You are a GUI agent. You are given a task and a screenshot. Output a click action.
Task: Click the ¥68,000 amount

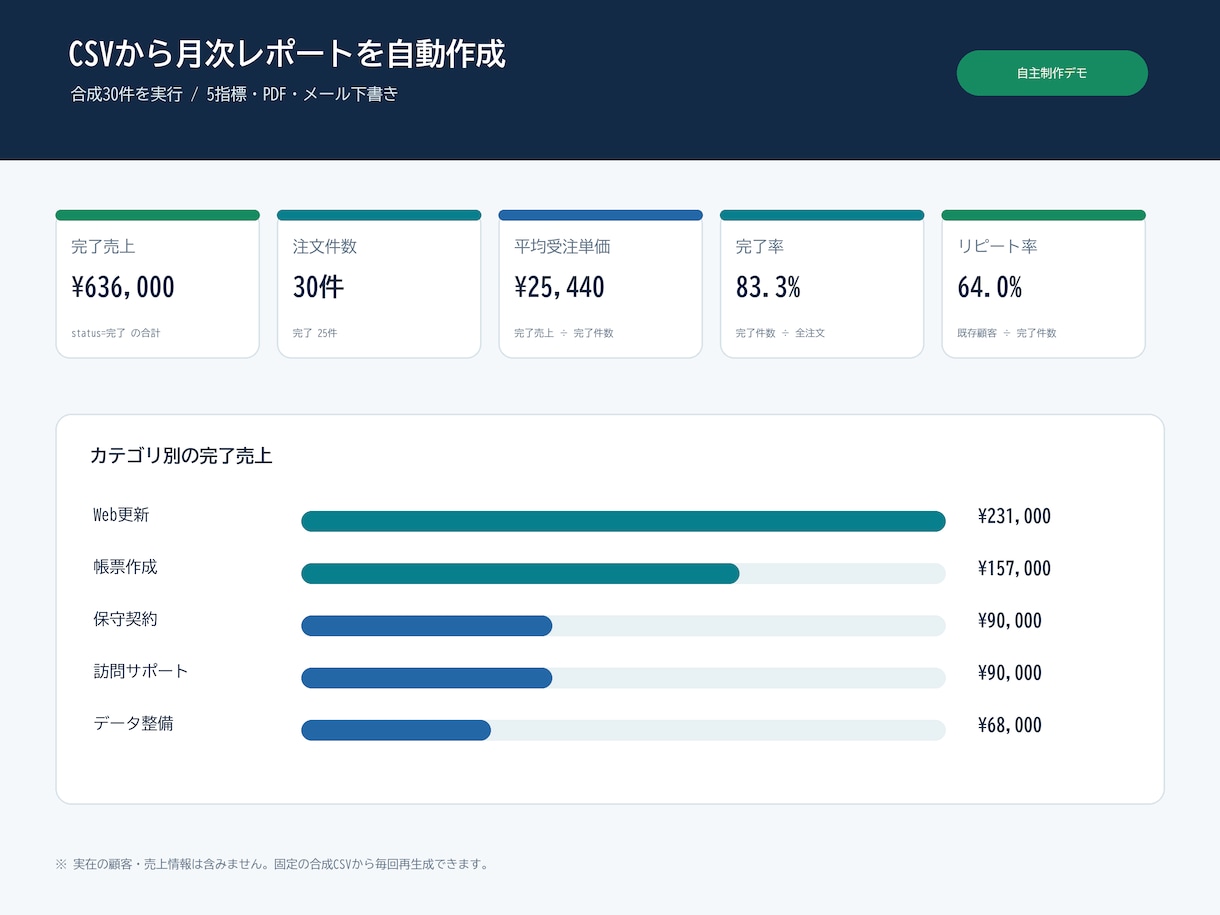(x=1010, y=725)
